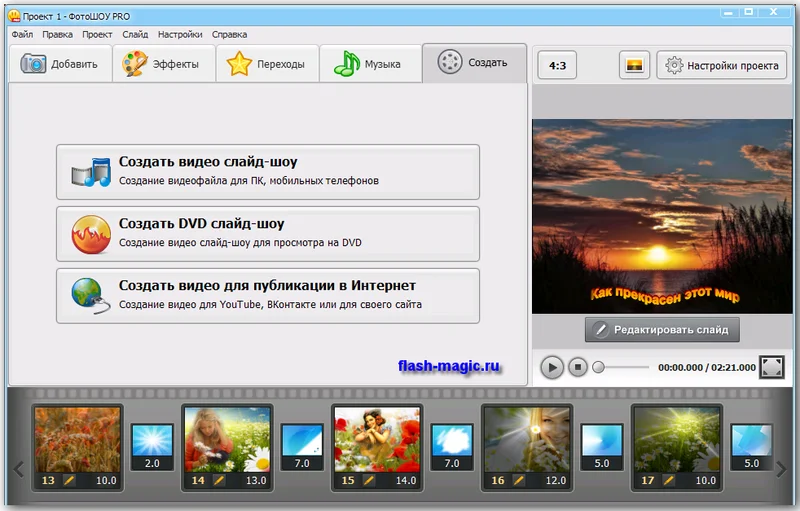The image size is (800, 511).
Task: Click Редактировать слайд button
Action: coord(661,329)
